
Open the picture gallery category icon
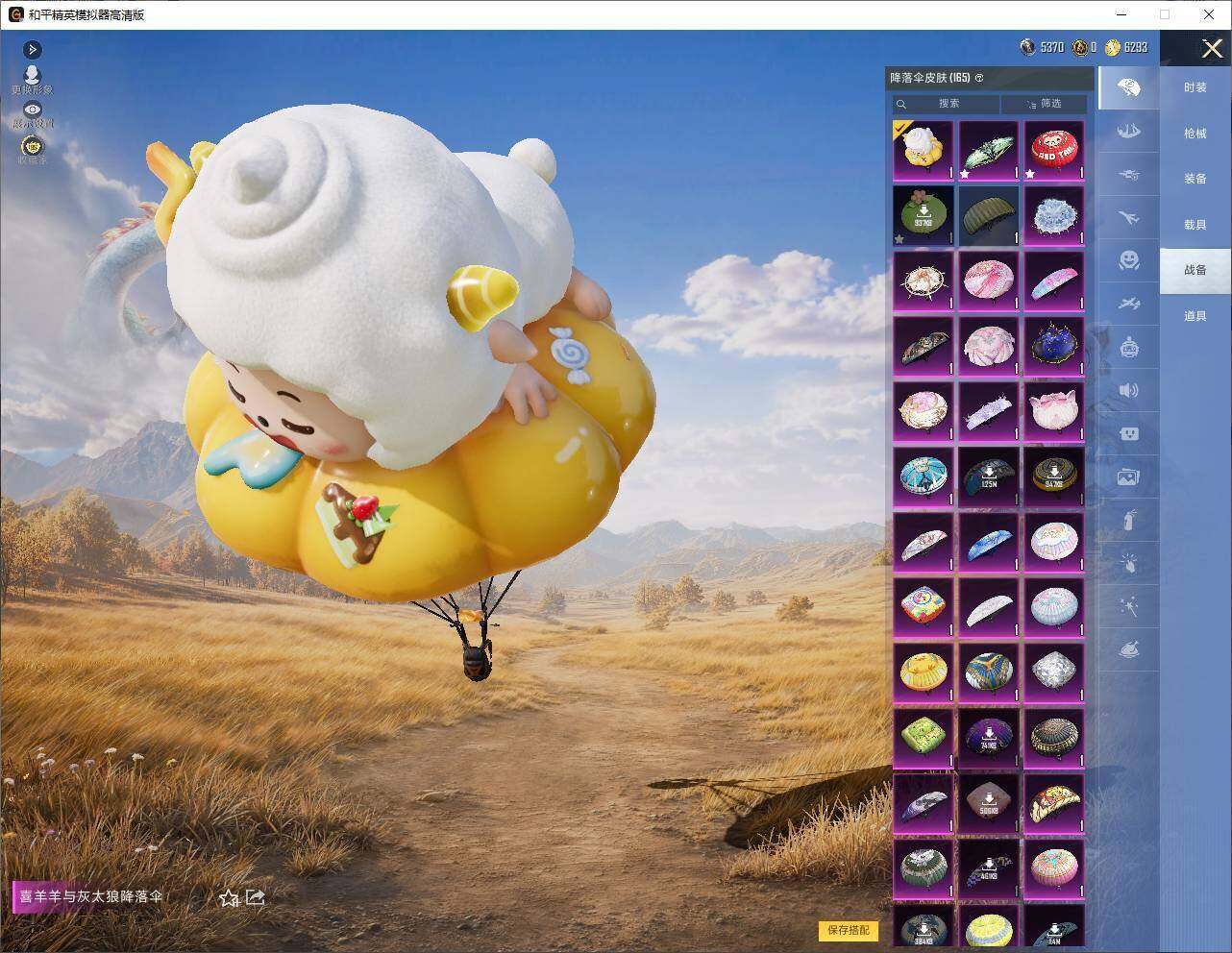[x=1129, y=476]
